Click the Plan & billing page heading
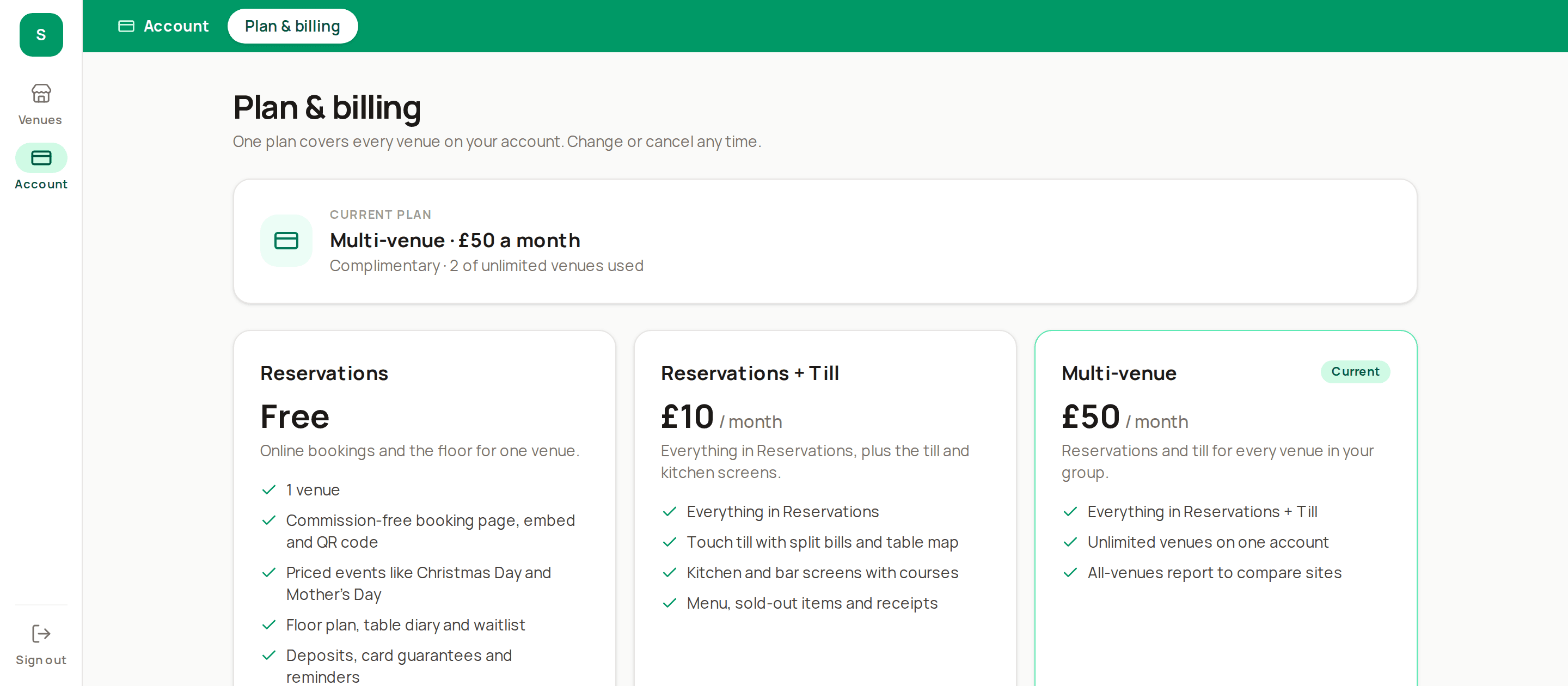The image size is (1568, 686). coord(327,108)
